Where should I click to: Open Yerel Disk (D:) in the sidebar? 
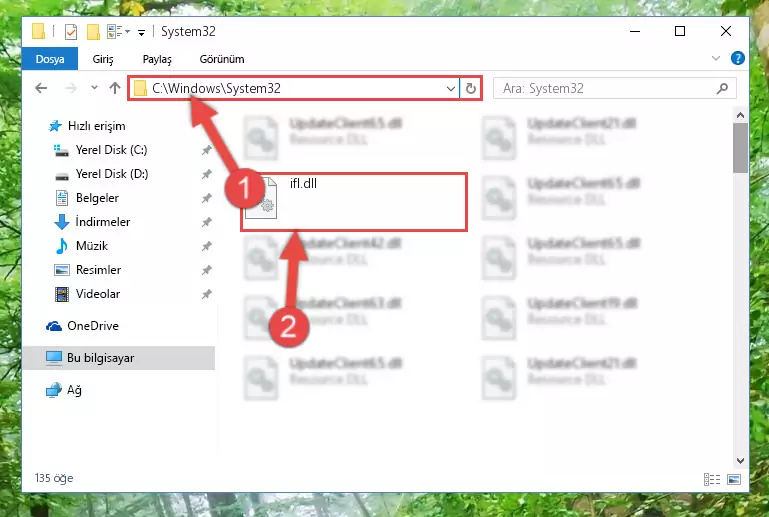pyautogui.click(x=112, y=174)
